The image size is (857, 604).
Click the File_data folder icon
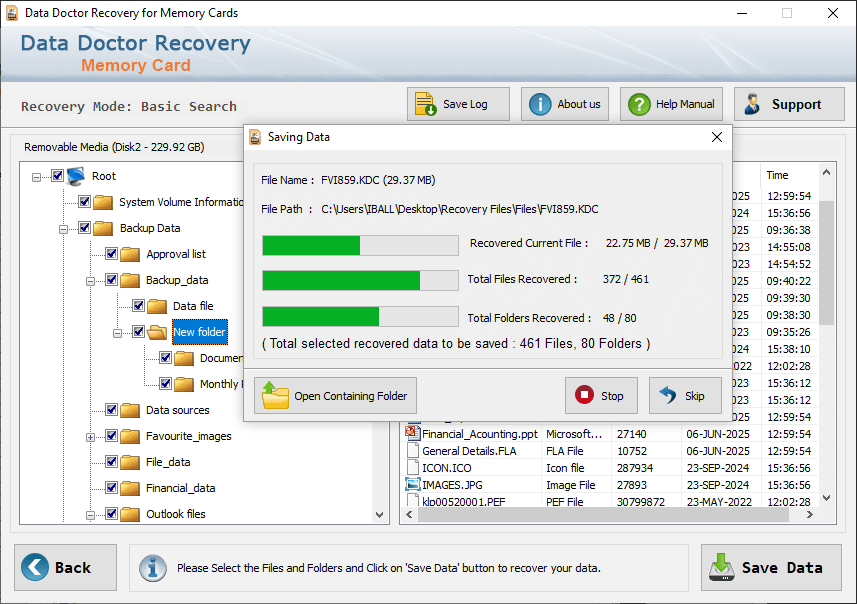tap(130, 462)
